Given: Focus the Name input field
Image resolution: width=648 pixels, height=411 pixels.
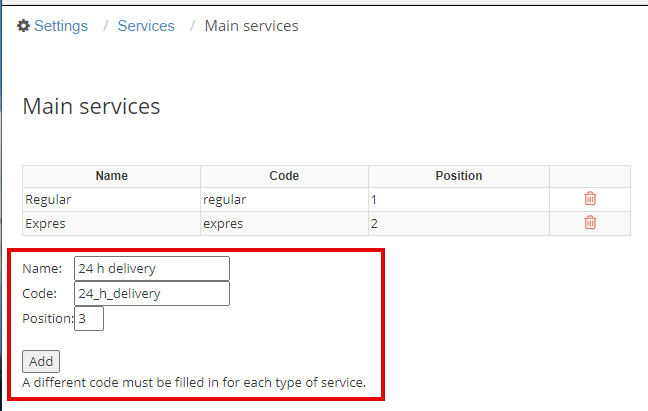Looking at the screenshot, I should [152, 268].
